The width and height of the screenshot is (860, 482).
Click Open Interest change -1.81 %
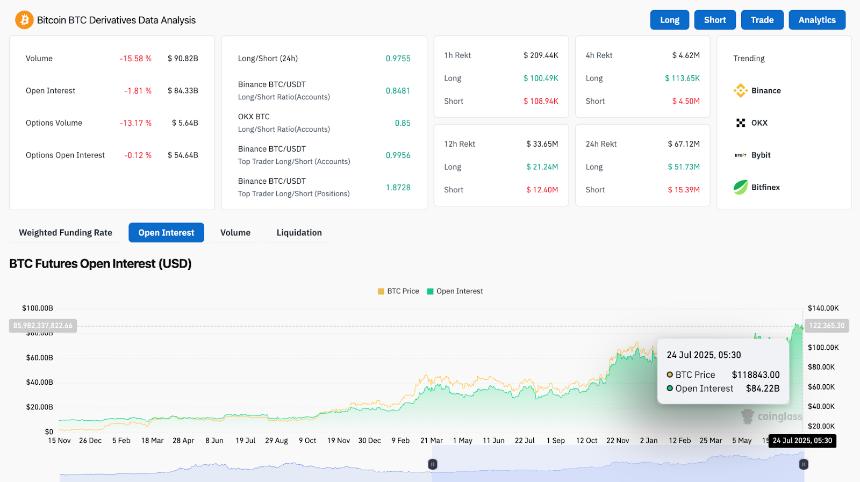pos(138,90)
